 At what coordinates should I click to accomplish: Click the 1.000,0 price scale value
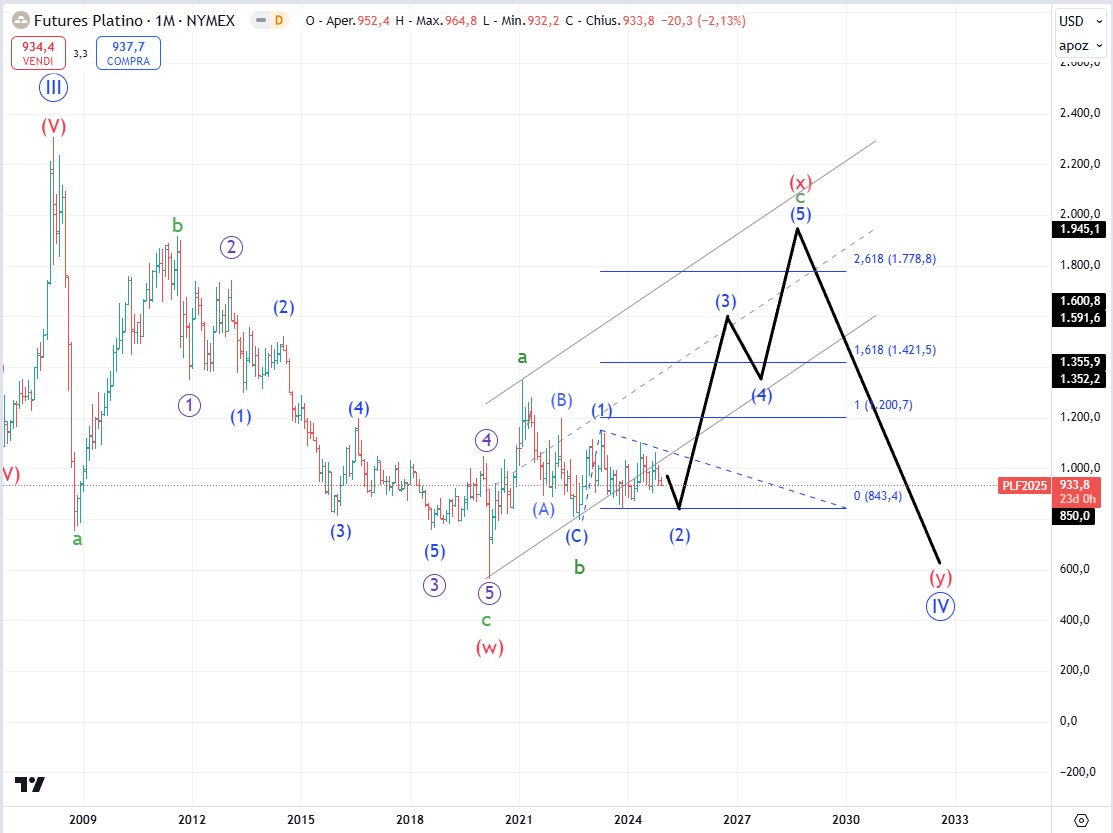1080,468
